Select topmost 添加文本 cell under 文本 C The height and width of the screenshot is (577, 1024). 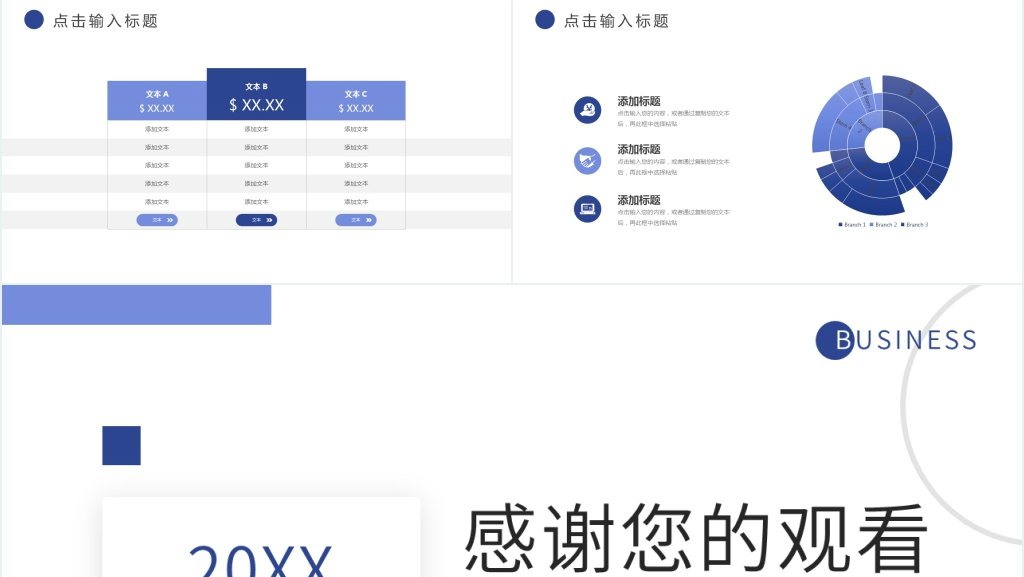pos(356,129)
